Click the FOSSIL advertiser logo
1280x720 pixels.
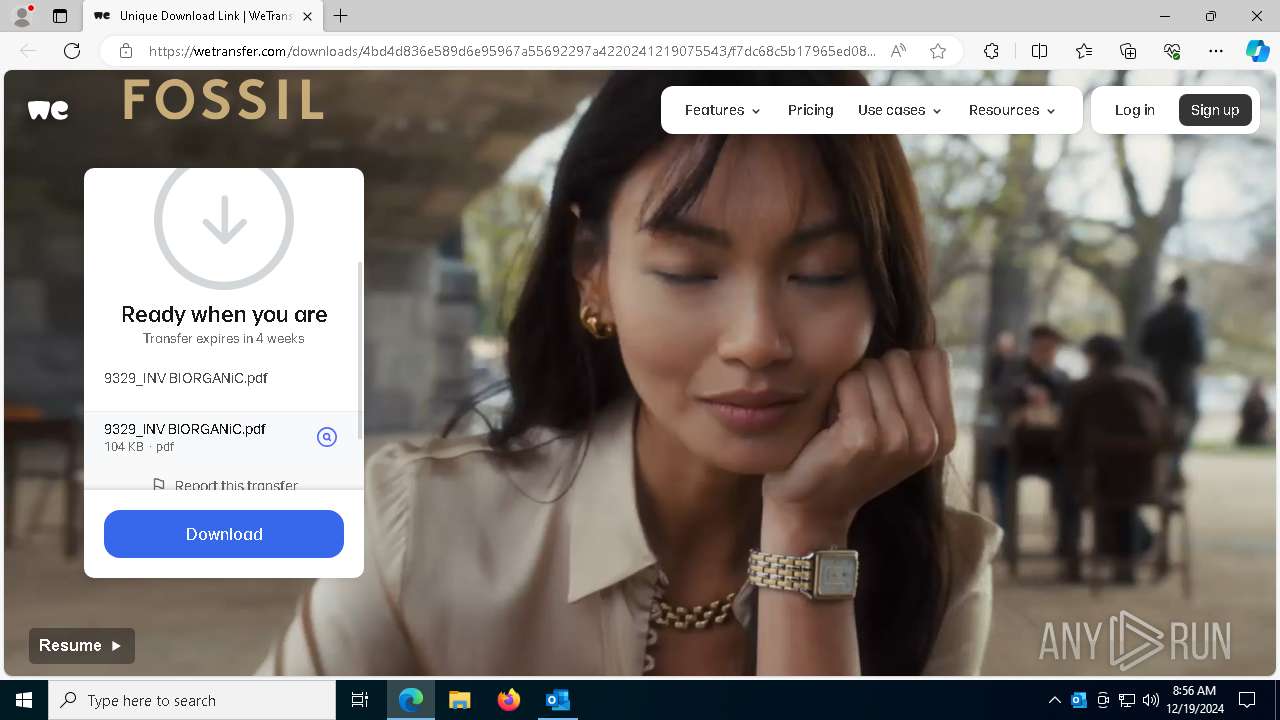(x=223, y=100)
